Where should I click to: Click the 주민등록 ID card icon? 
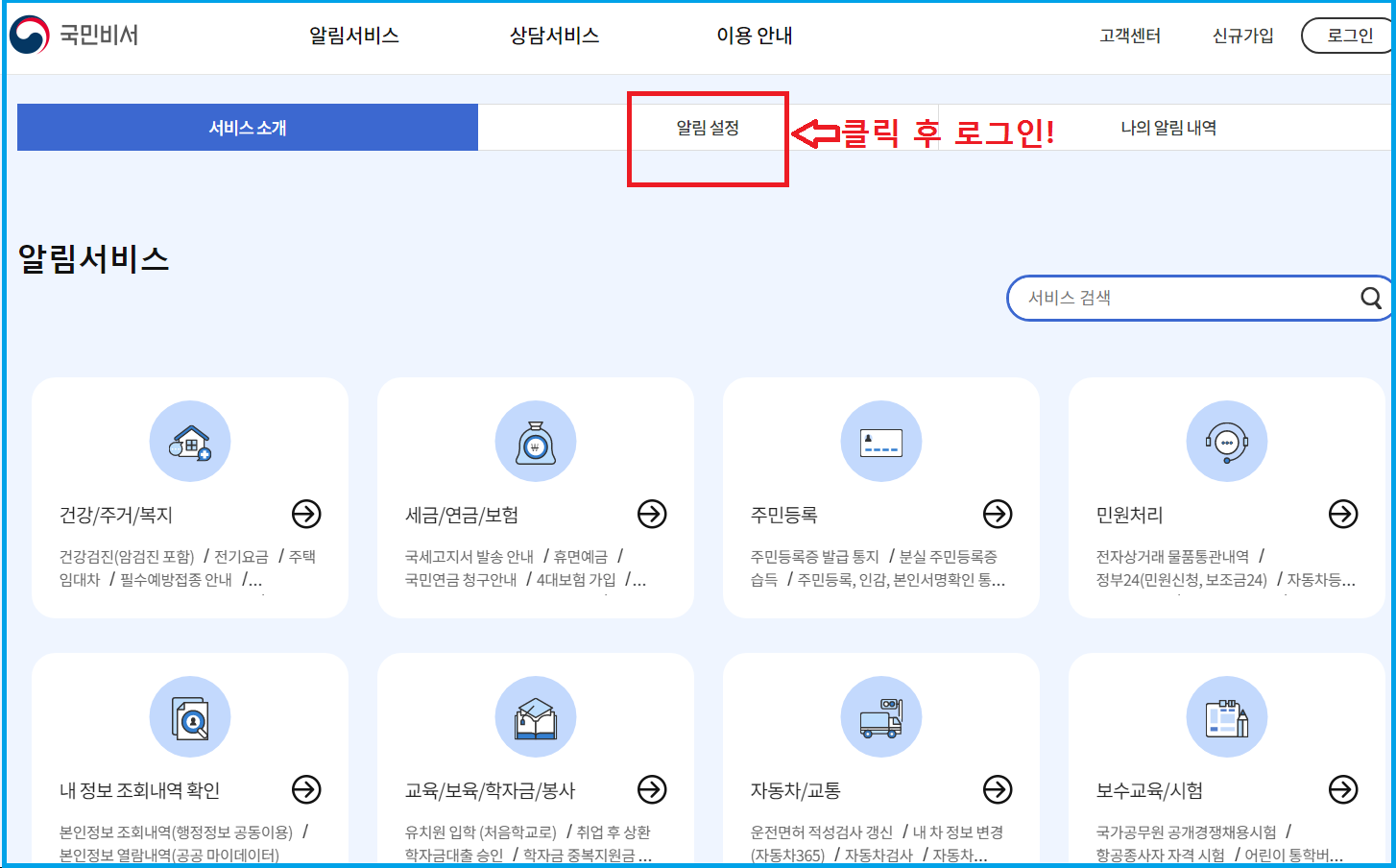tap(880, 441)
